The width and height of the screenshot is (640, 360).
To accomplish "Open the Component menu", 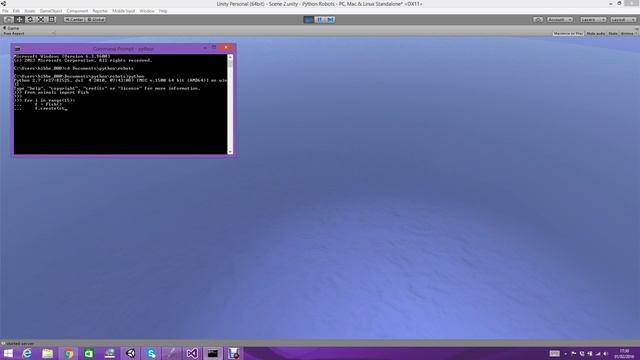I will pyautogui.click(x=77, y=11).
